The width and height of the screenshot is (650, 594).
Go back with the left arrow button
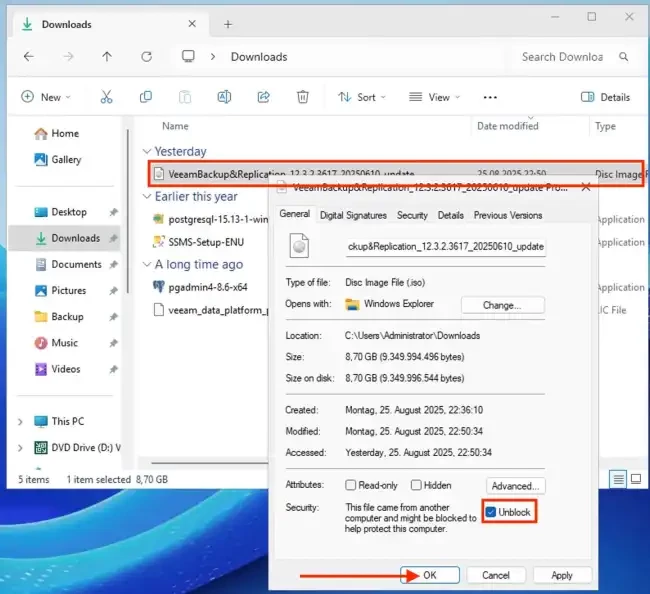tap(29, 56)
